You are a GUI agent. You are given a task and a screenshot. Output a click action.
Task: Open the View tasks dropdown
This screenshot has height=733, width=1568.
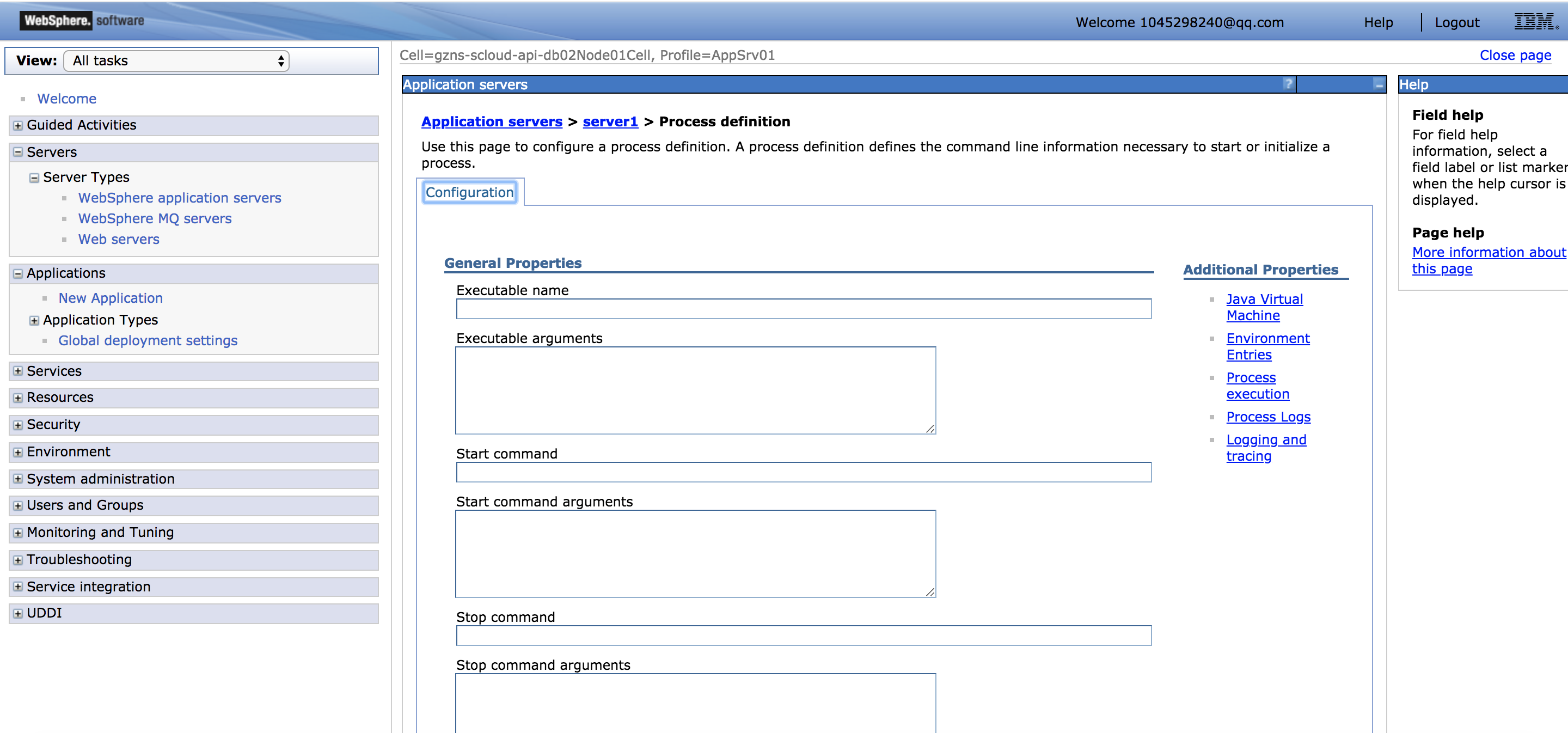(176, 61)
